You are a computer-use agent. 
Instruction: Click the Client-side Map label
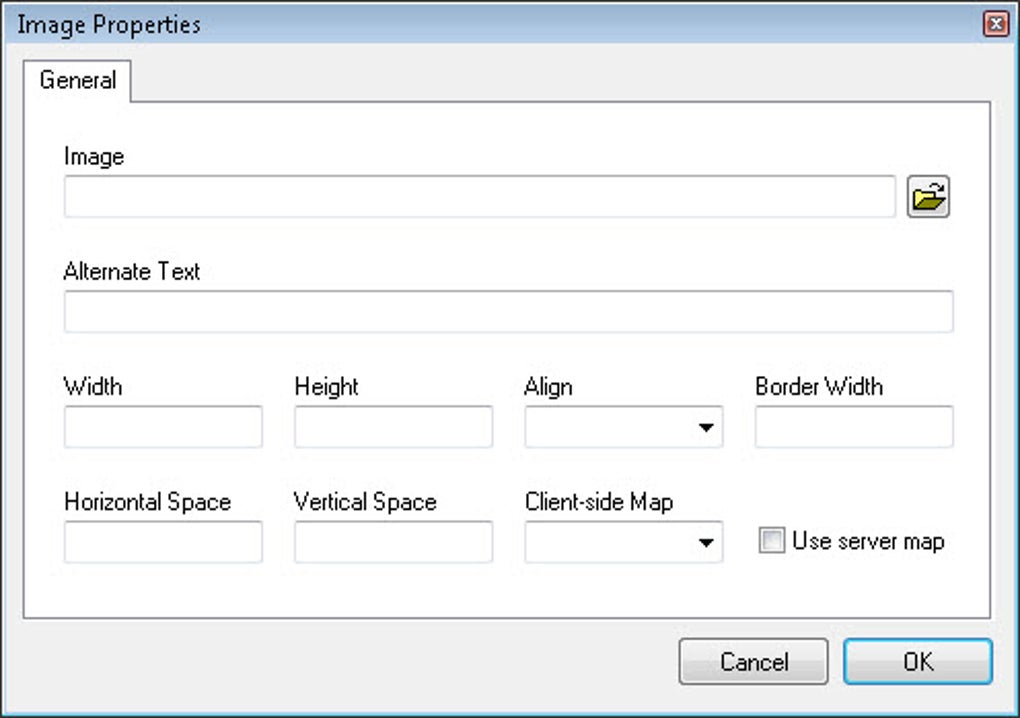point(598,501)
